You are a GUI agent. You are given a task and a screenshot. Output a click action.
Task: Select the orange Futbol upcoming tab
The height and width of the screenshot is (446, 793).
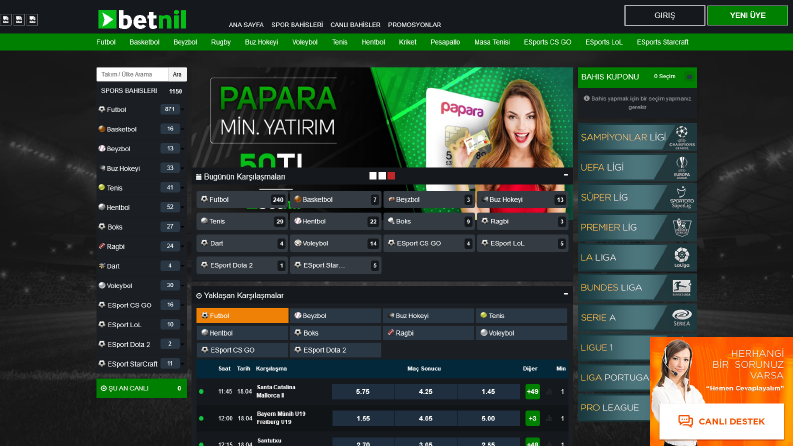click(x=242, y=316)
